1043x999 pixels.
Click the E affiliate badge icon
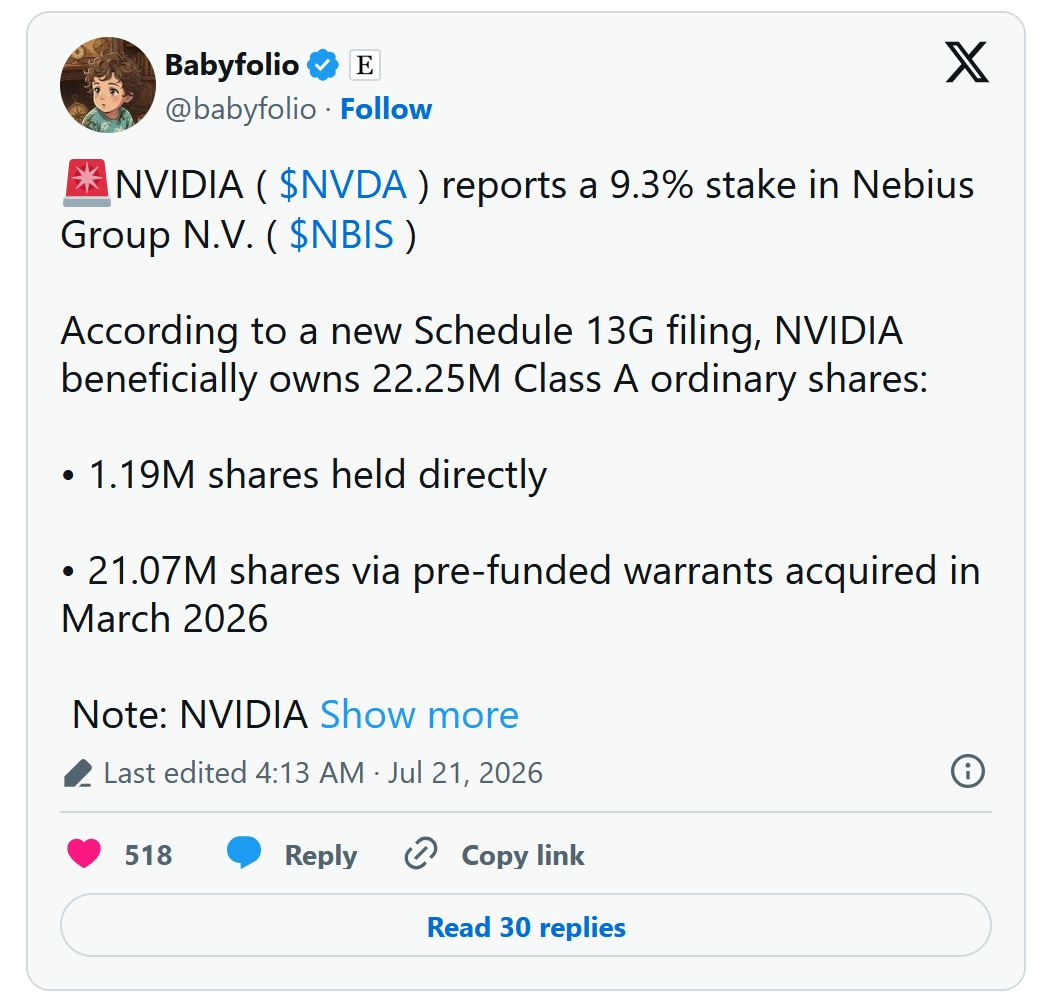pyautogui.click(x=365, y=65)
